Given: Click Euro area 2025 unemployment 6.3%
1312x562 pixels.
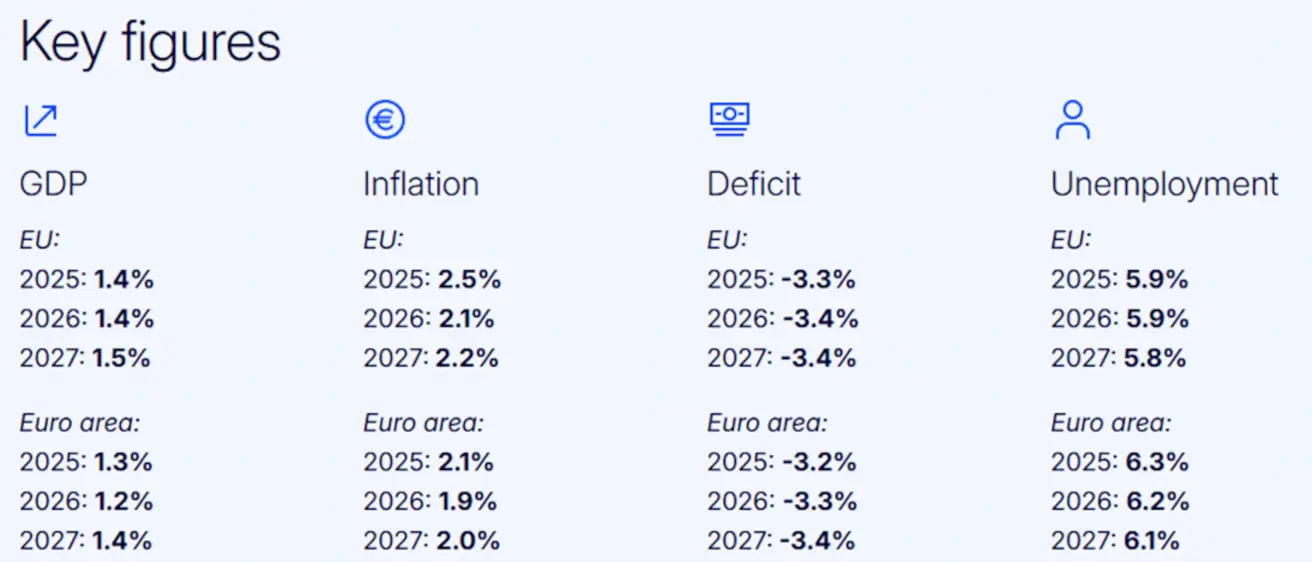Looking at the screenshot, I should [x=1157, y=462].
